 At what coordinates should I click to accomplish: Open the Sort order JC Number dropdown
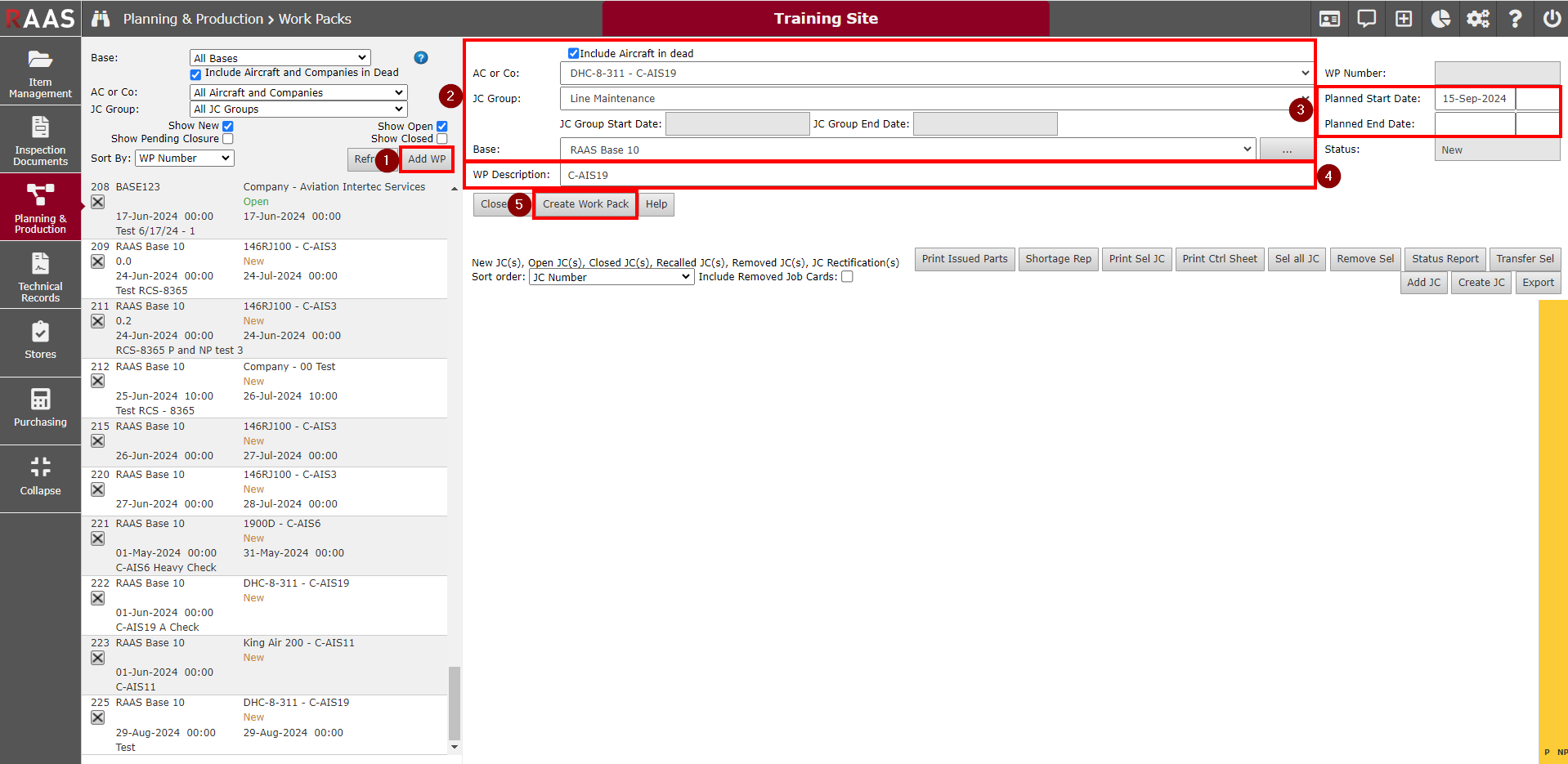[x=612, y=277]
